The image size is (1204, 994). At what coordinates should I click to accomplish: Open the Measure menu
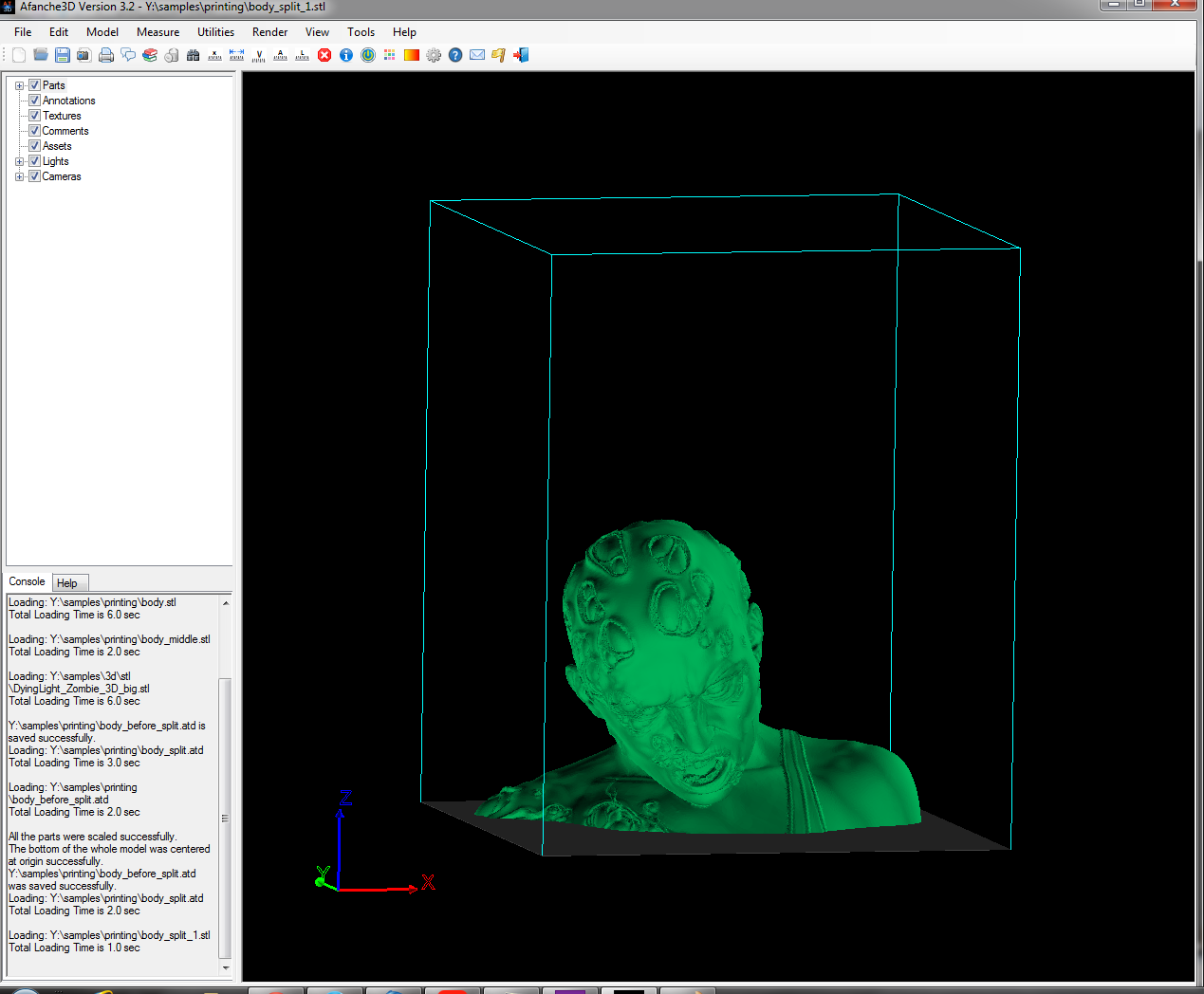pos(157,32)
